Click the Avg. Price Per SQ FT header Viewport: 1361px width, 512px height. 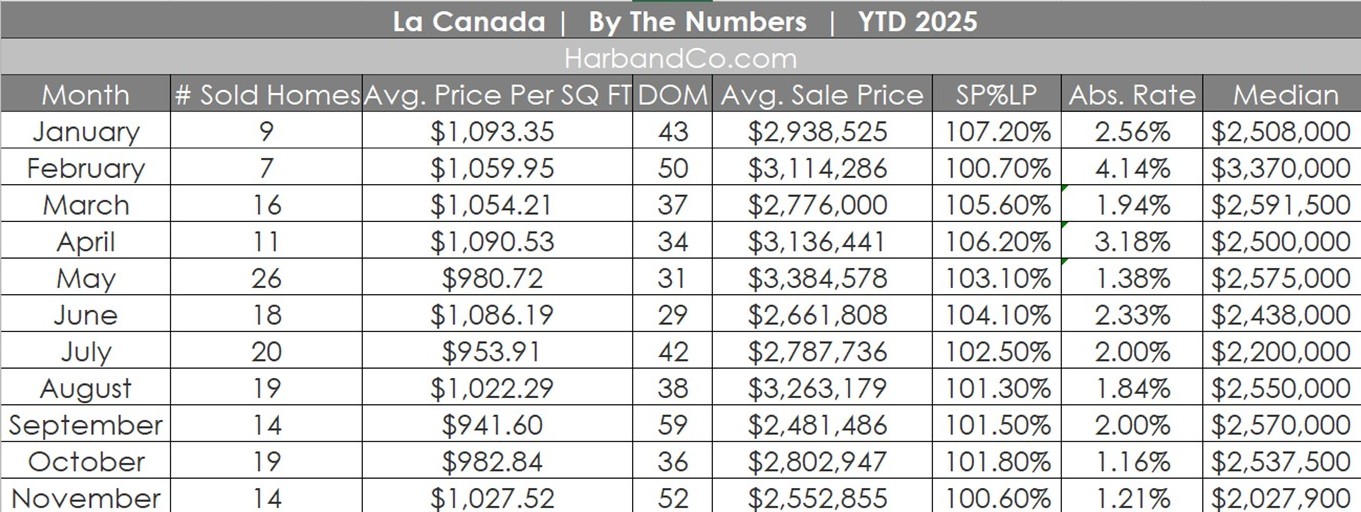[497, 95]
